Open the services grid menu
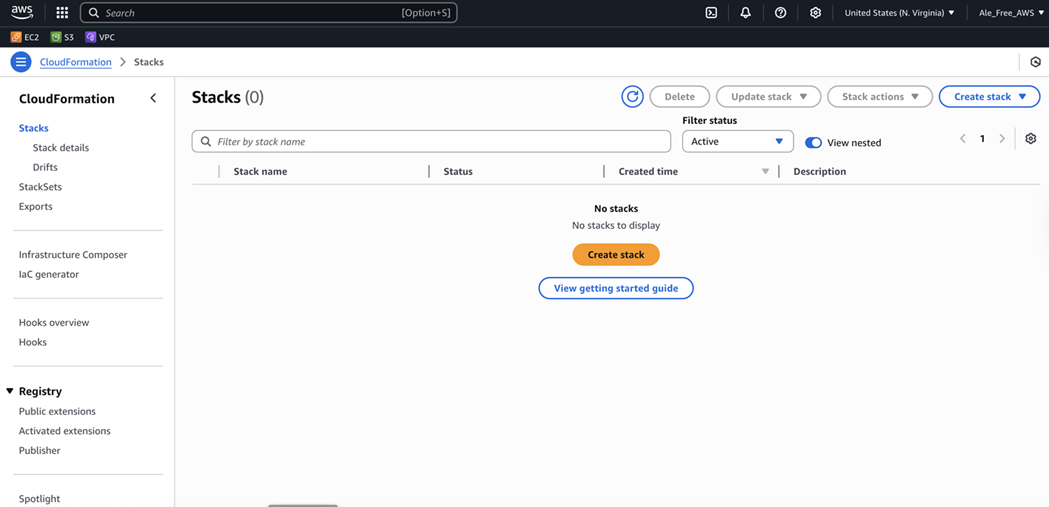 tap(62, 13)
